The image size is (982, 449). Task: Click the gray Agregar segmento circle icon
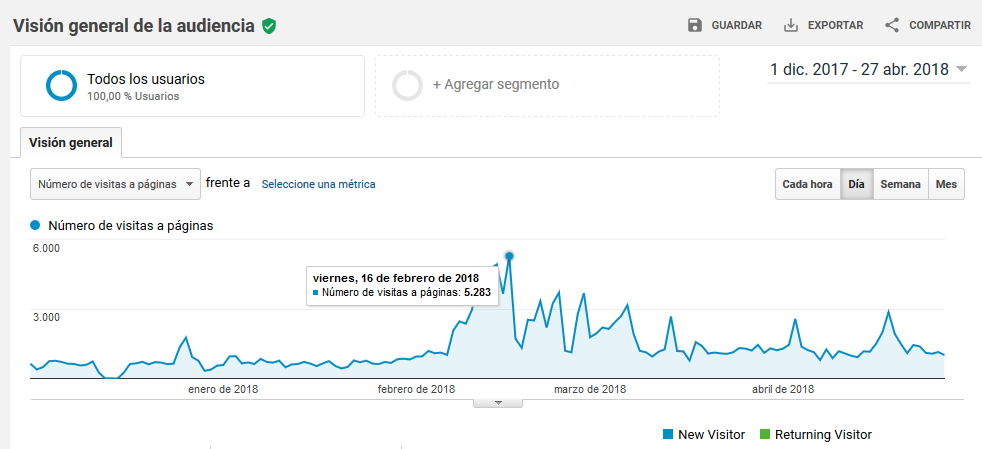[407, 85]
